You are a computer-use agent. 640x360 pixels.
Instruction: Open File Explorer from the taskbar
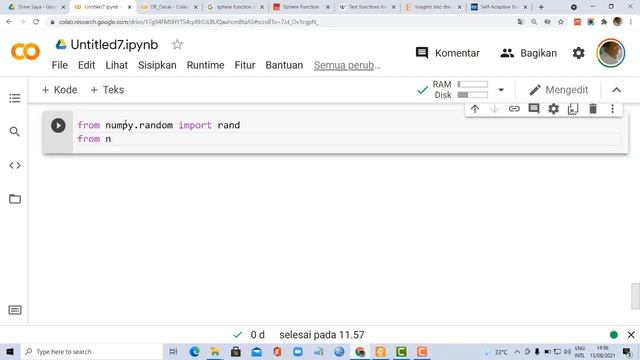(x=215, y=351)
